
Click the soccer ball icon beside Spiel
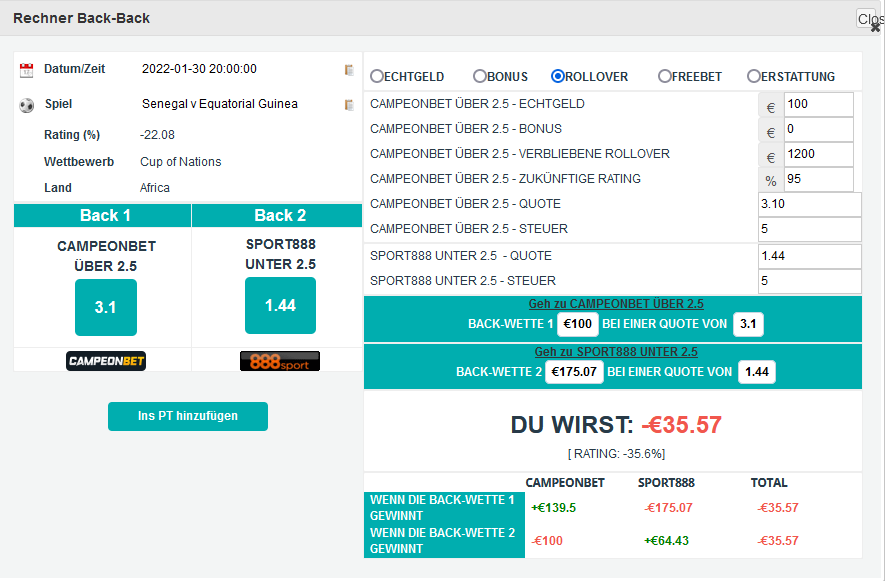27,105
